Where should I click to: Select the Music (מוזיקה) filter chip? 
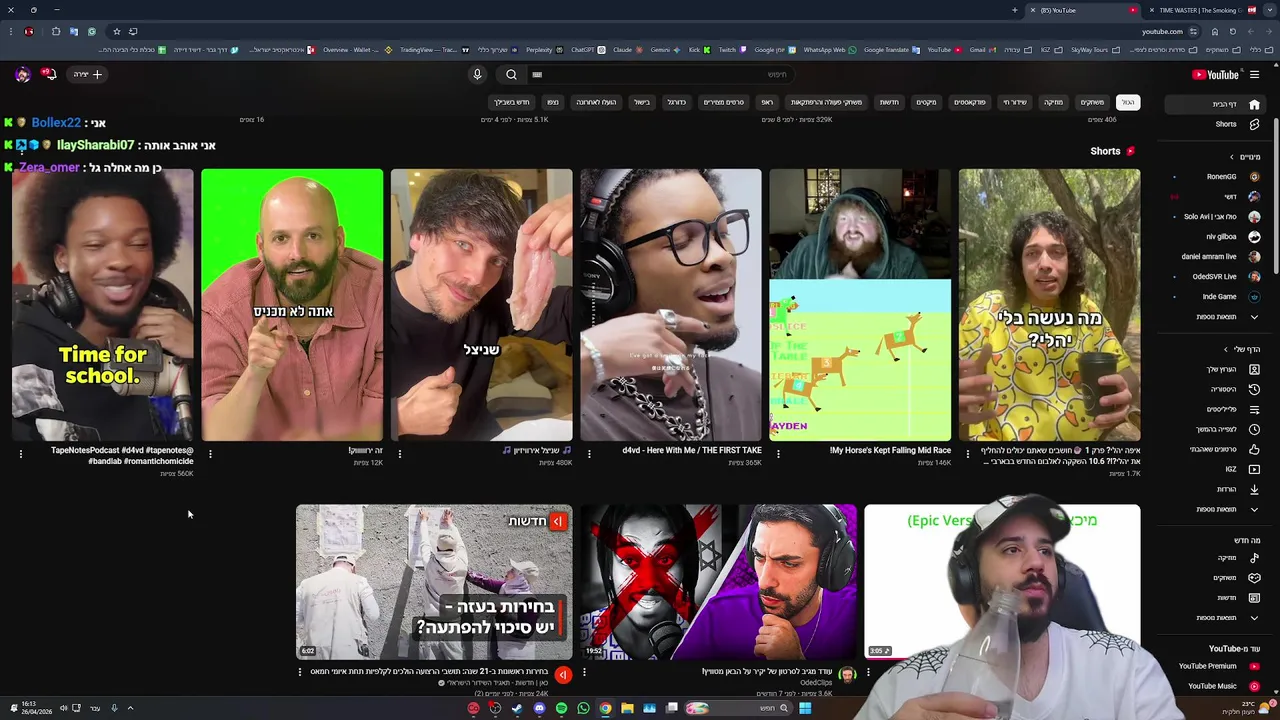coord(1053,102)
